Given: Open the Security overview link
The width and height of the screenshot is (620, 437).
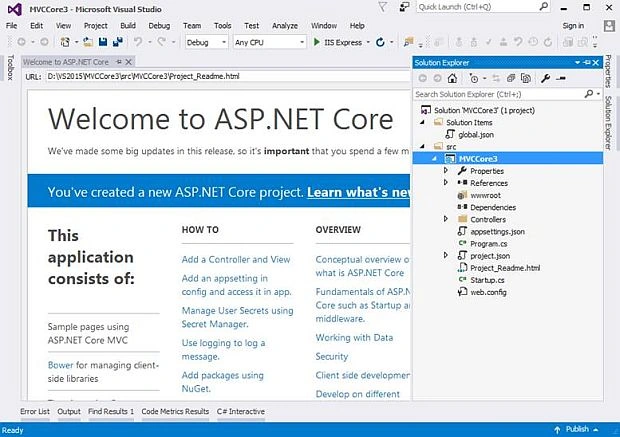Looking at the screenshot, I should [332, 356].
